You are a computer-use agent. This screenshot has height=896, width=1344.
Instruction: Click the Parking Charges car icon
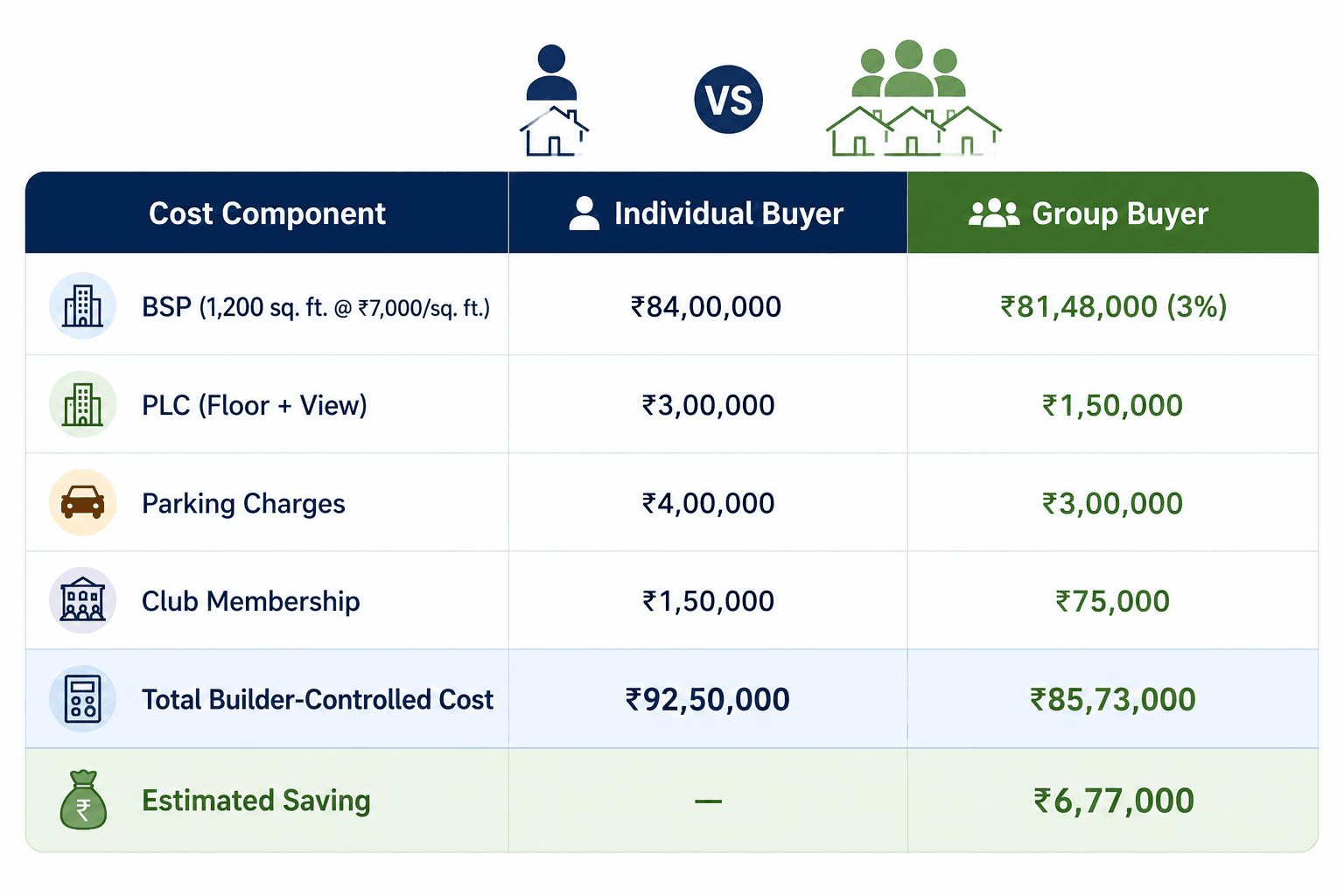(x=83, y=502)
